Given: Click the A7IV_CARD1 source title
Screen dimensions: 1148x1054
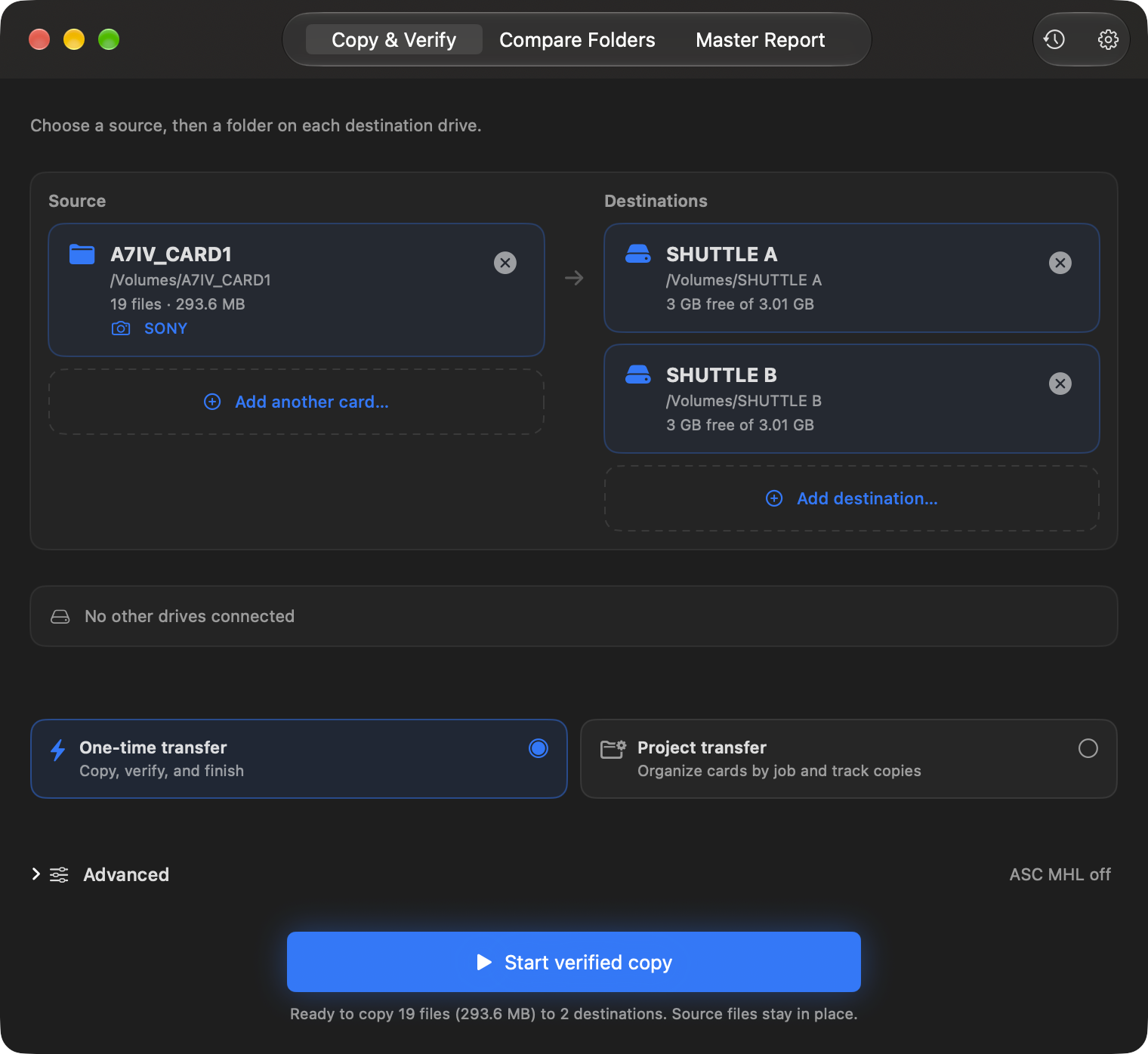Looking at the screenshot, I should 171,254.
